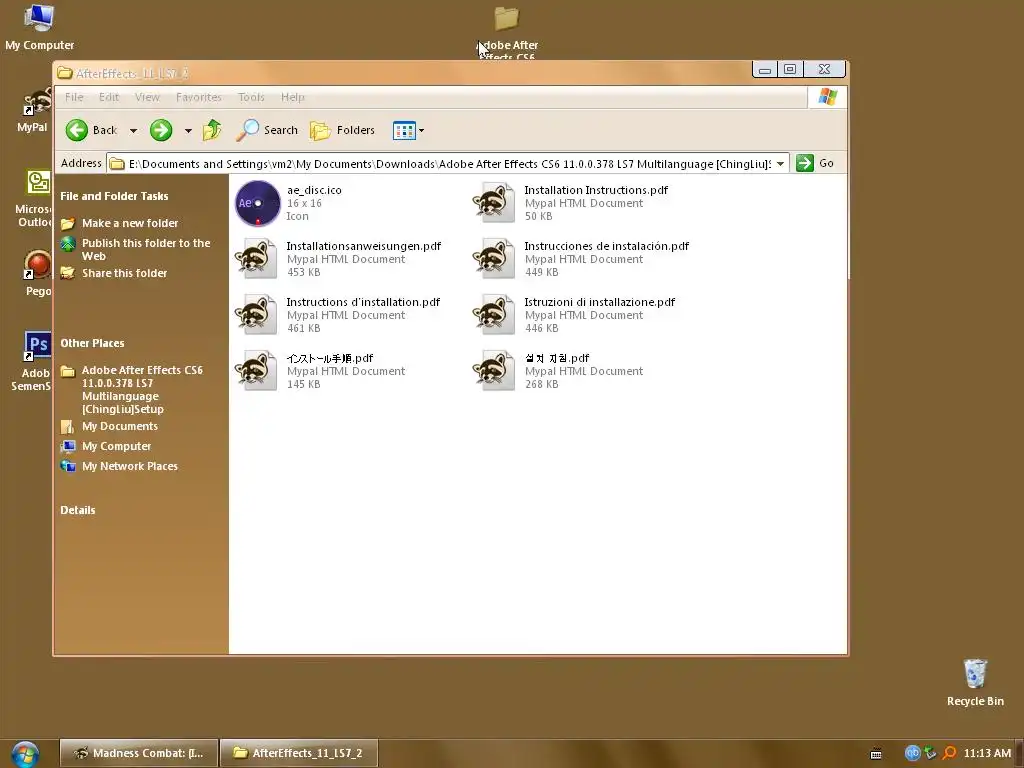Click the MyPal desktop shortcut
The height and width of the screenshot is (768, 1024).
(x=37, y=103)
